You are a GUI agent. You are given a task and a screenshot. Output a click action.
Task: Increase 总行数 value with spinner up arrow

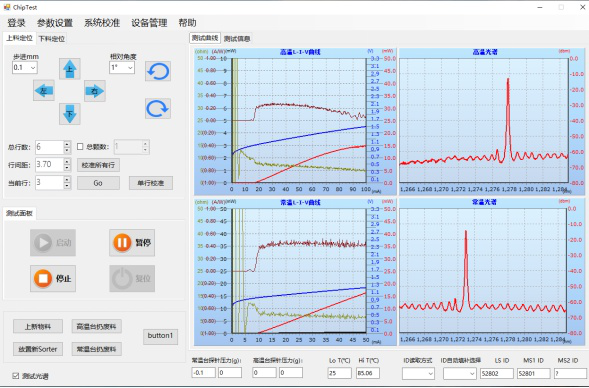pyautogui.click(x=67, y=144)
